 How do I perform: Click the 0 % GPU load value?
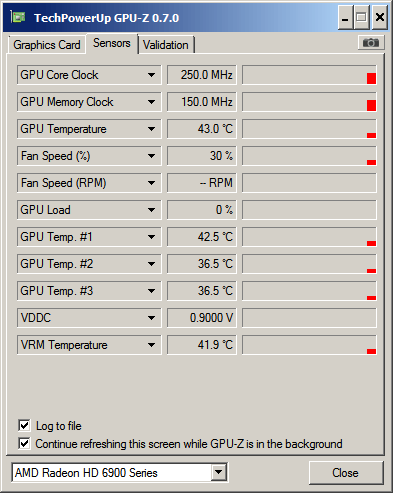coord(202,210)
